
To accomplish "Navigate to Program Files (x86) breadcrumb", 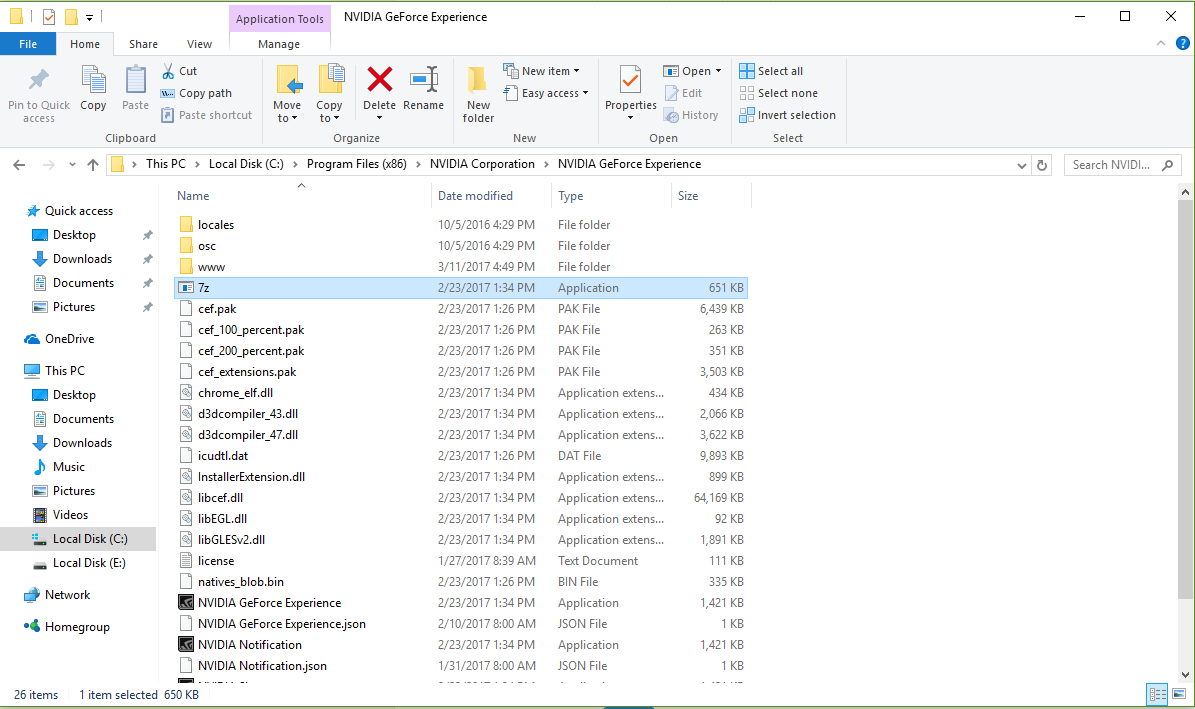I will point(357,164).
